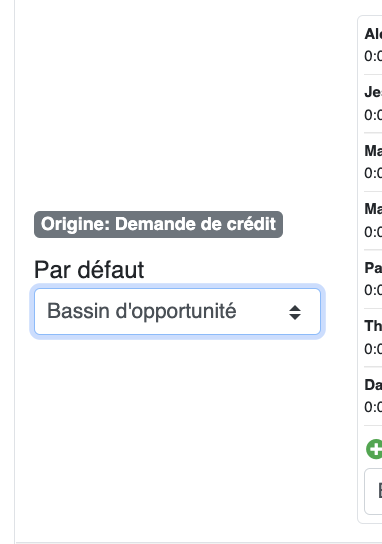This screenshot has width=382, height=544.
Task: Select the list entry starting with "Ale"
Action: (373, 45)
